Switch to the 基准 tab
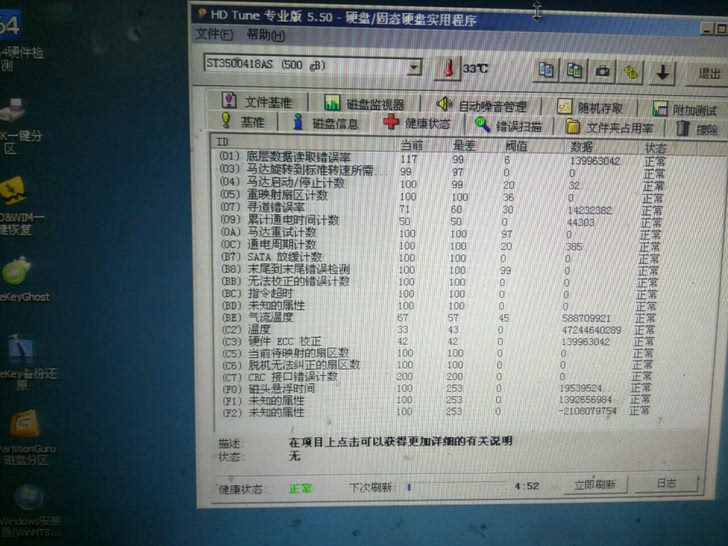728x546 pixels. pos(242,122)
